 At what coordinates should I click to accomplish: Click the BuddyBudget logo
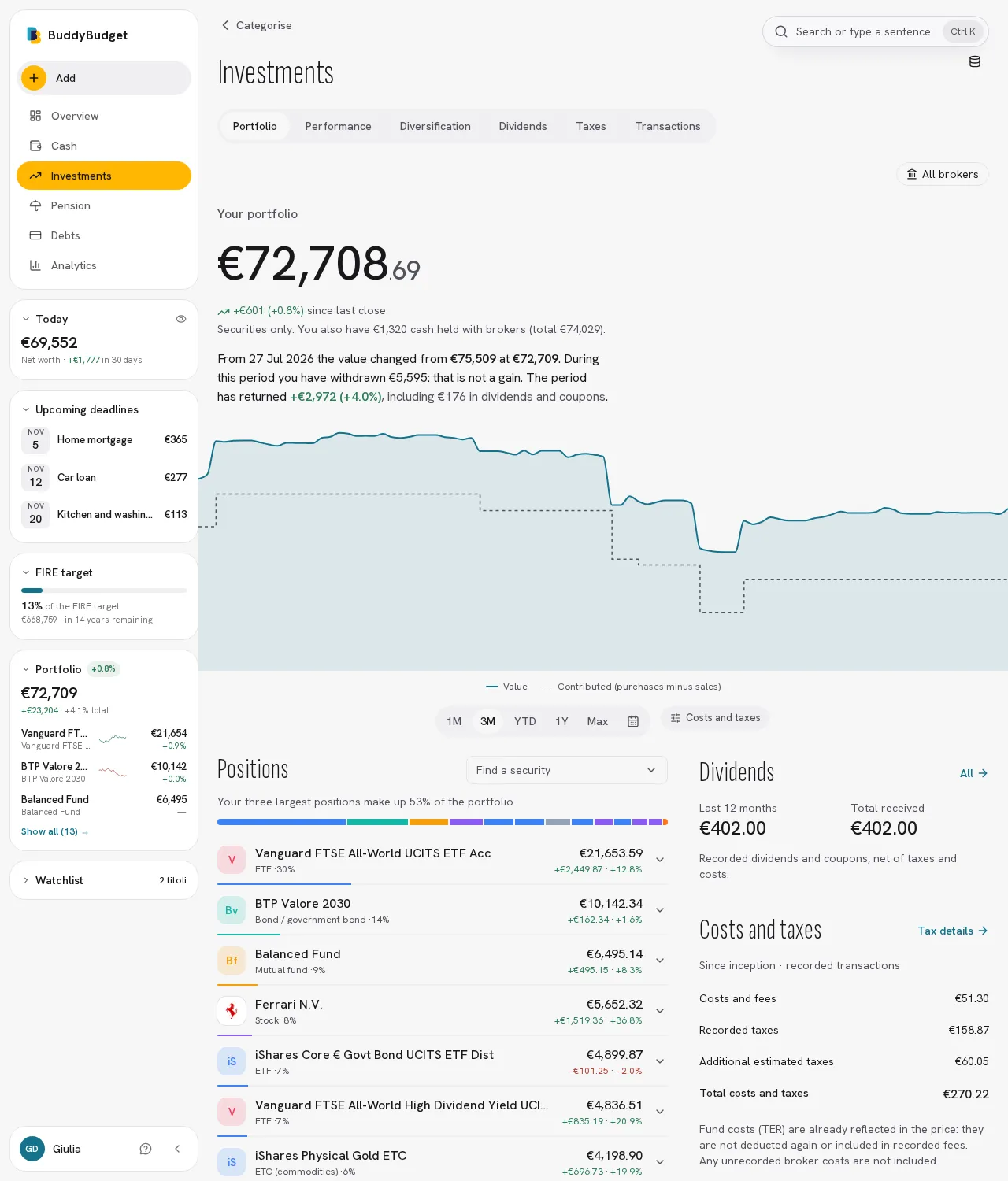pos(34,35)
